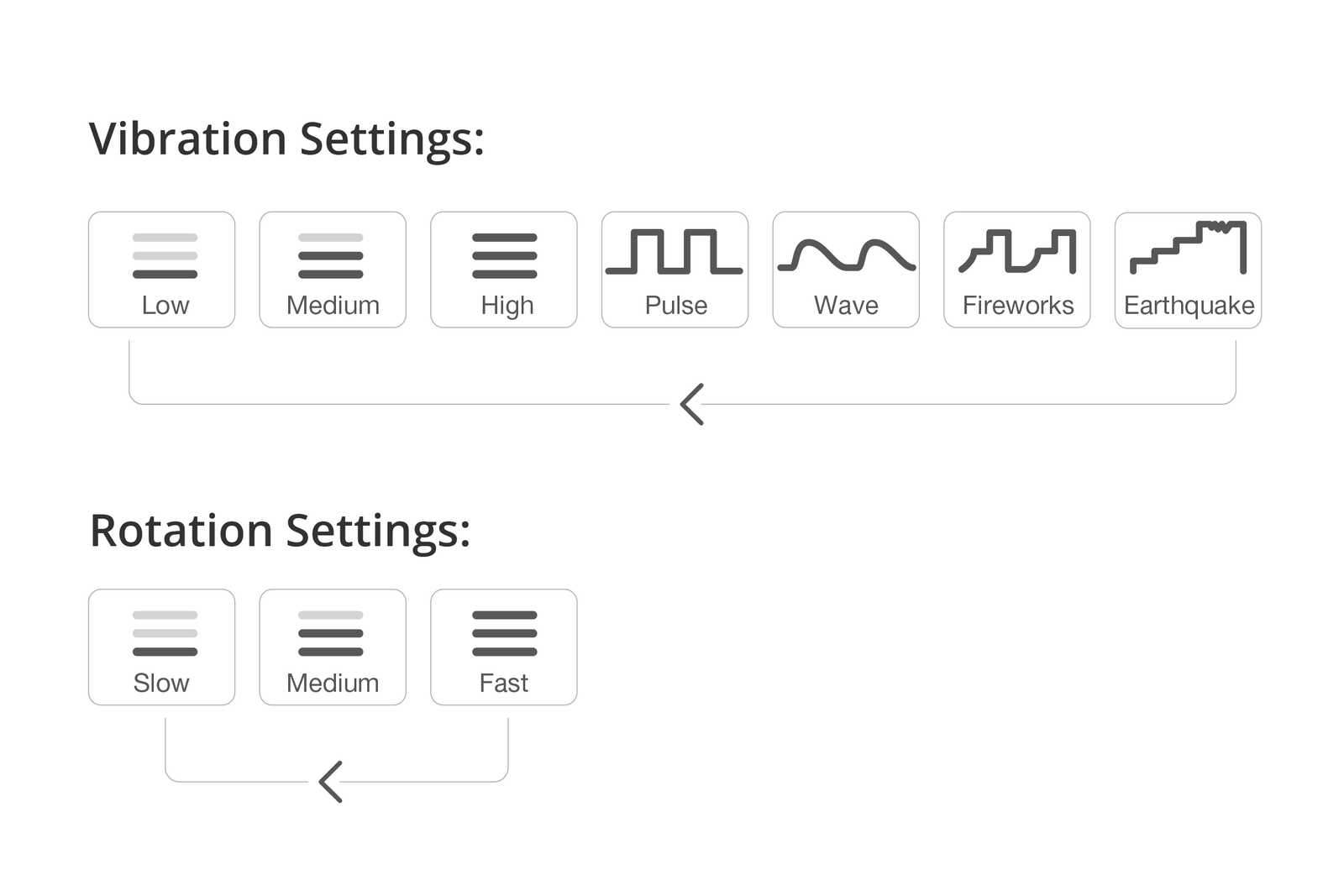Choose the Pulse vibration pattern
Image resolution: width=1344 pixels, height=896 pixels.
[x=675, y=270]
